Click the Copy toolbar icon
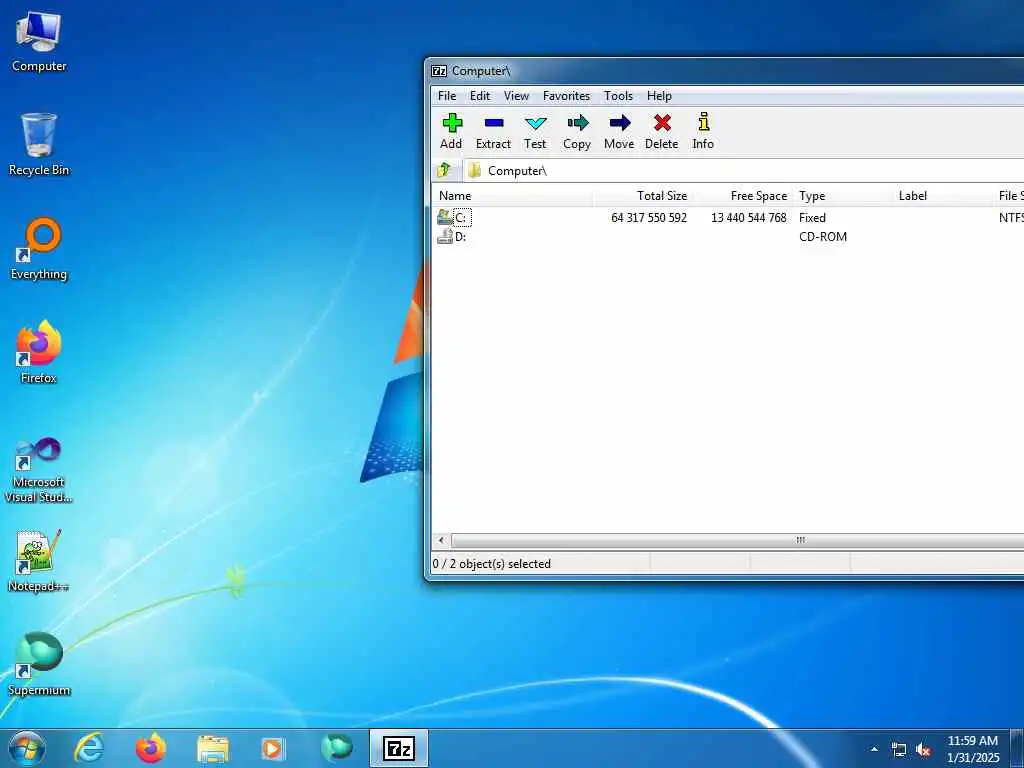 pos(577,131)
